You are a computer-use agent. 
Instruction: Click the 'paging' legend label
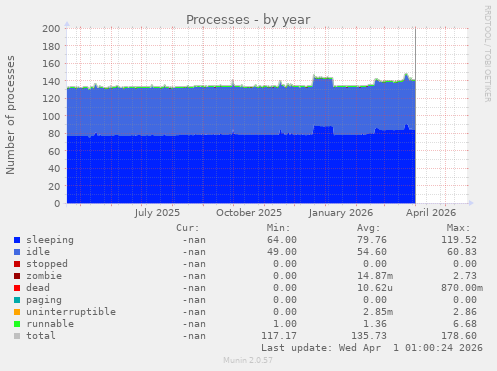pos(44,300)
